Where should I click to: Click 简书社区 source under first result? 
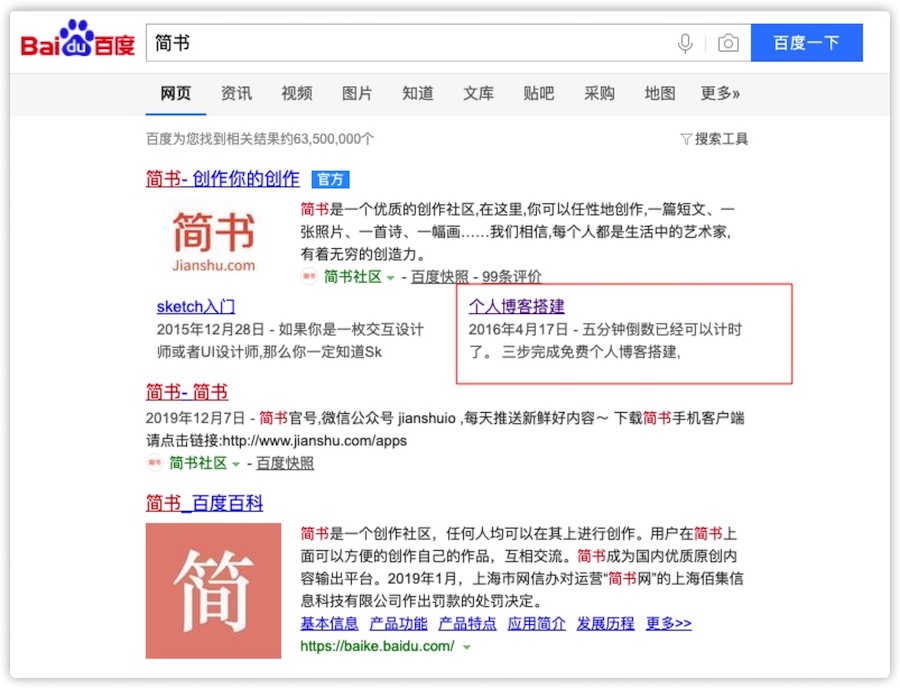pyautogui.click(x=353, y=277)
